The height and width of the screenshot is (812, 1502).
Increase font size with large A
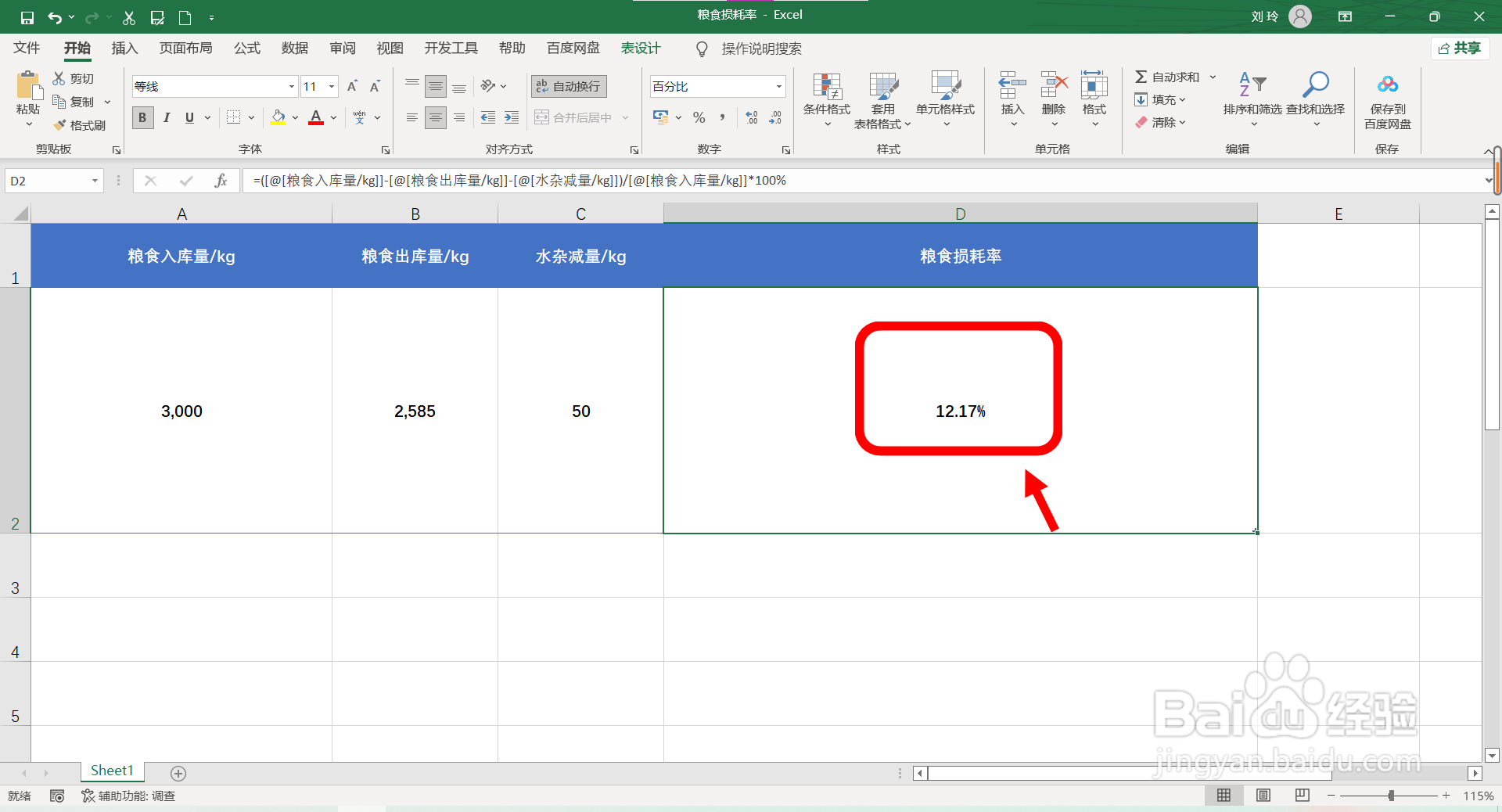tap(352, 86)
